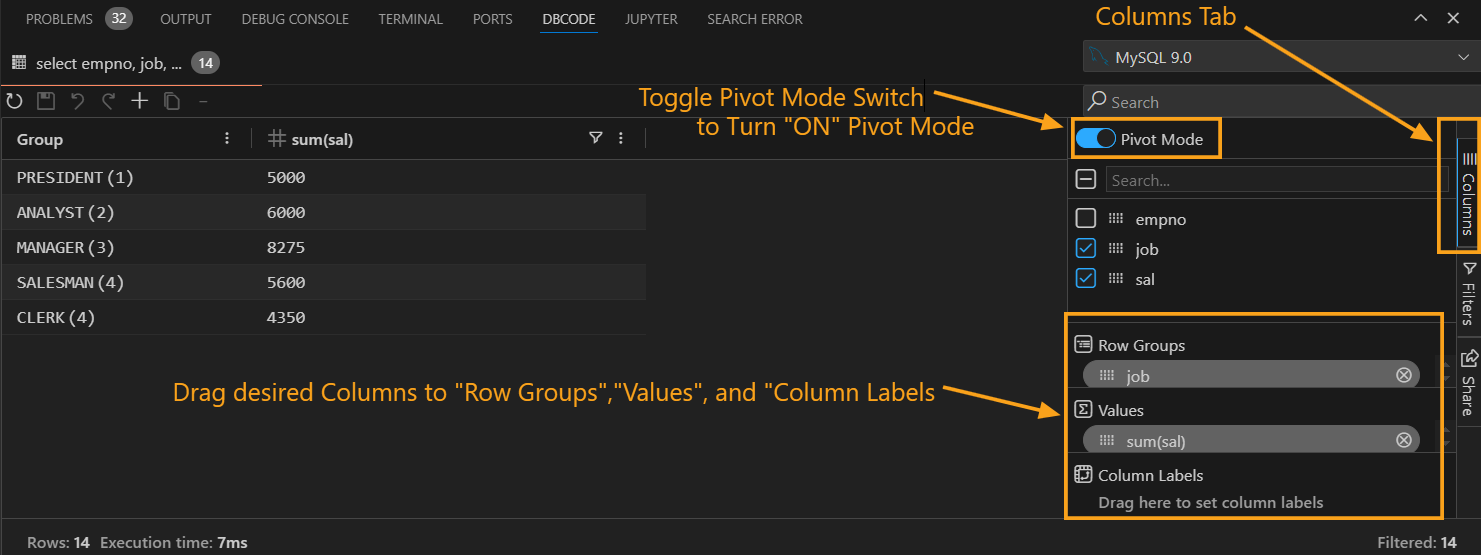This screenshot has height=555, width=1481.
Task: Click the column icon next to empno
Action: point(1116,219)
